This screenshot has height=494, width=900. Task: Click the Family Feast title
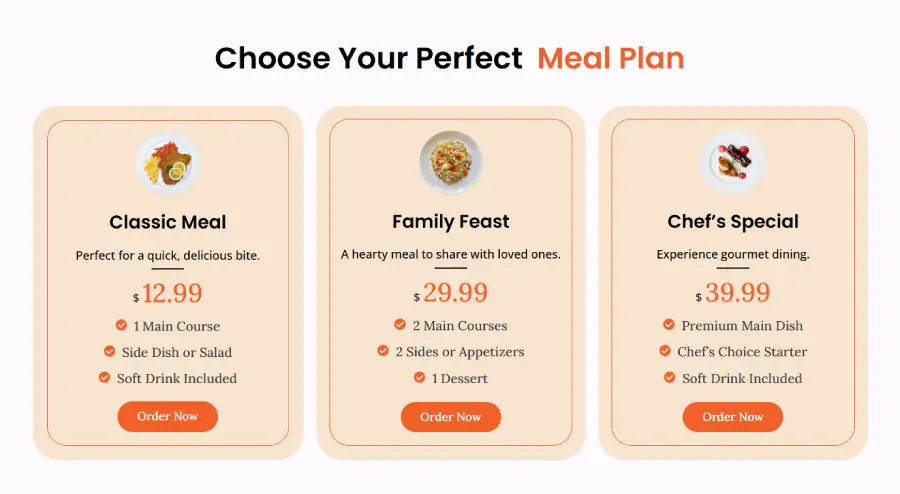coord(451,221)
